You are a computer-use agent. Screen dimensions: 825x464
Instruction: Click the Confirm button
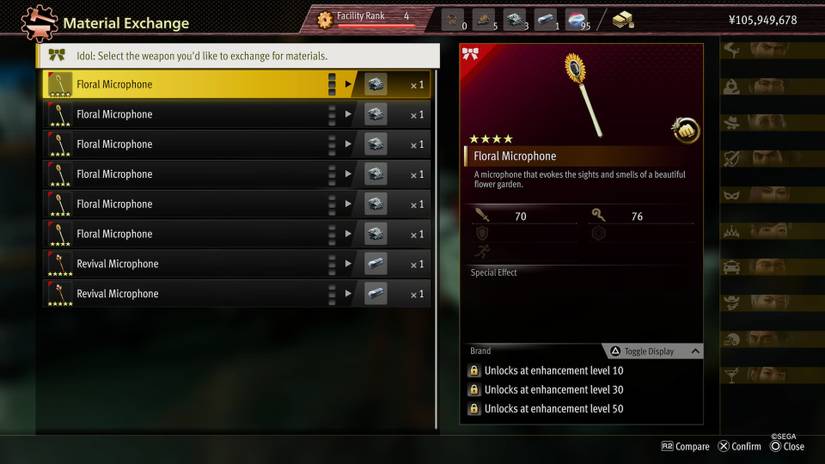739,446
